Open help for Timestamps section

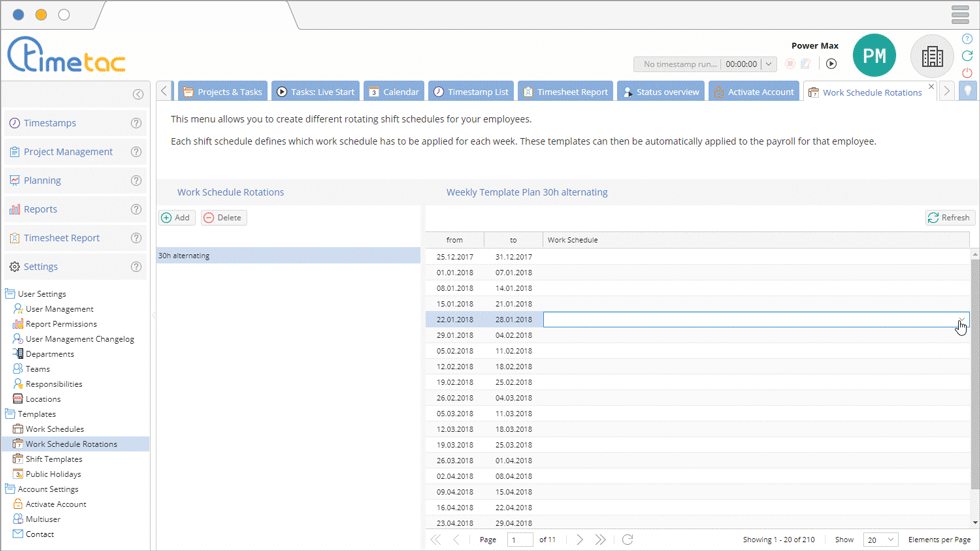[136, 123]
